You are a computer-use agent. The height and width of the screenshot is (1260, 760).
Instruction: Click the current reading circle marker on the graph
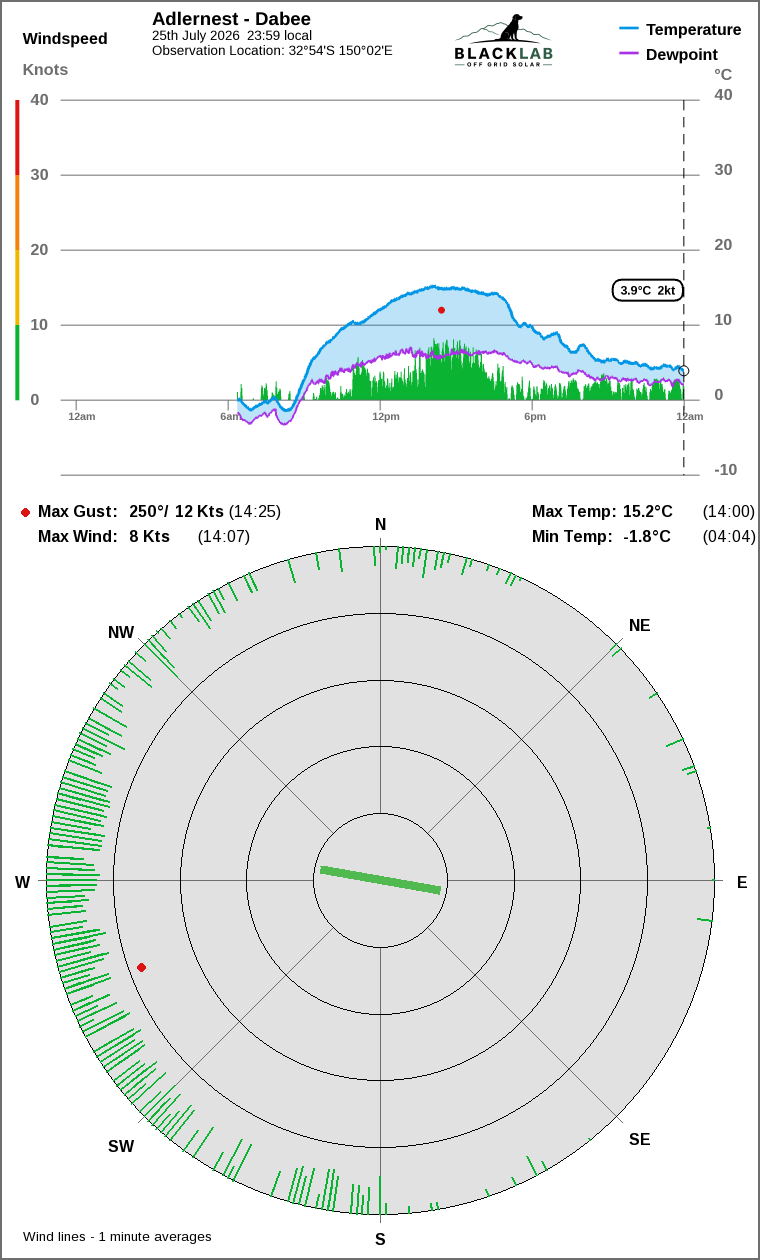click(x=684, y=371)
